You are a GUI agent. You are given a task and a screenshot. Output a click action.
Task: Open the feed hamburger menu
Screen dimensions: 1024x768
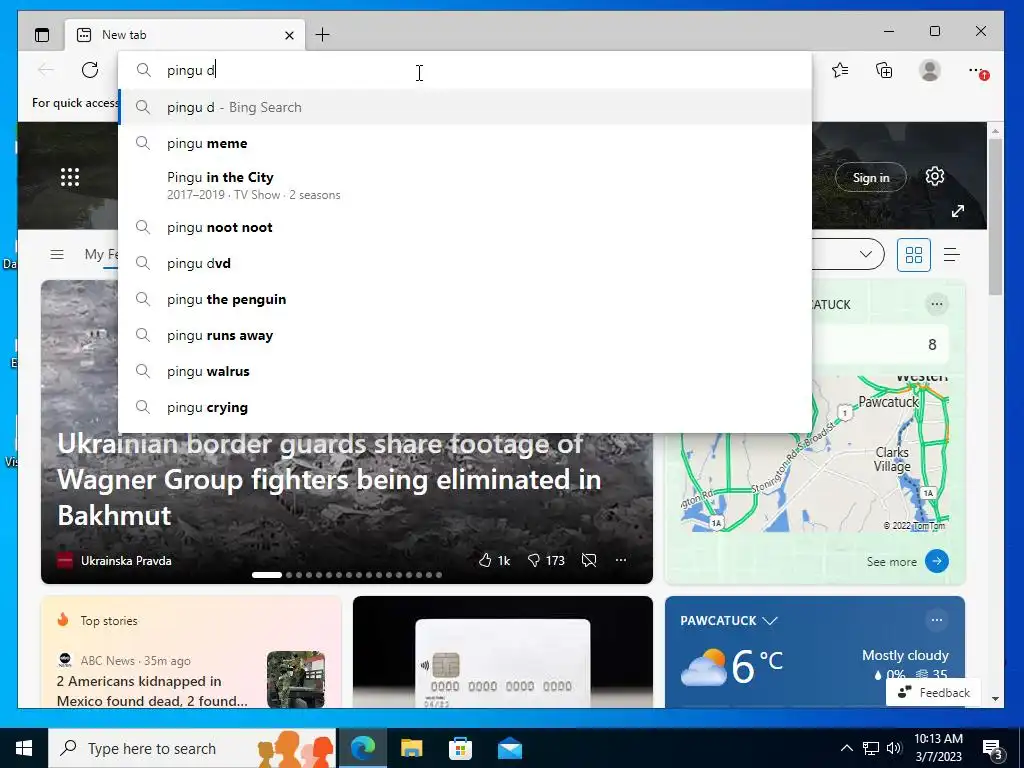tap(57, 254)
